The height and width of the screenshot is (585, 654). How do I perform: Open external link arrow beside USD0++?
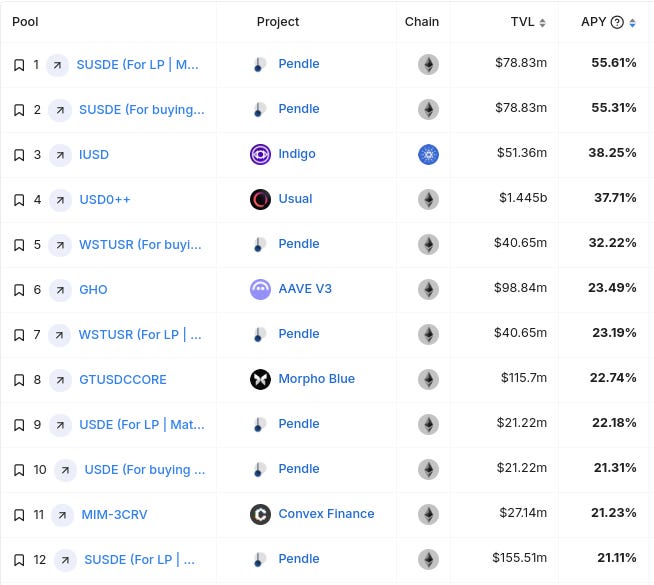(x=60, y=200)
